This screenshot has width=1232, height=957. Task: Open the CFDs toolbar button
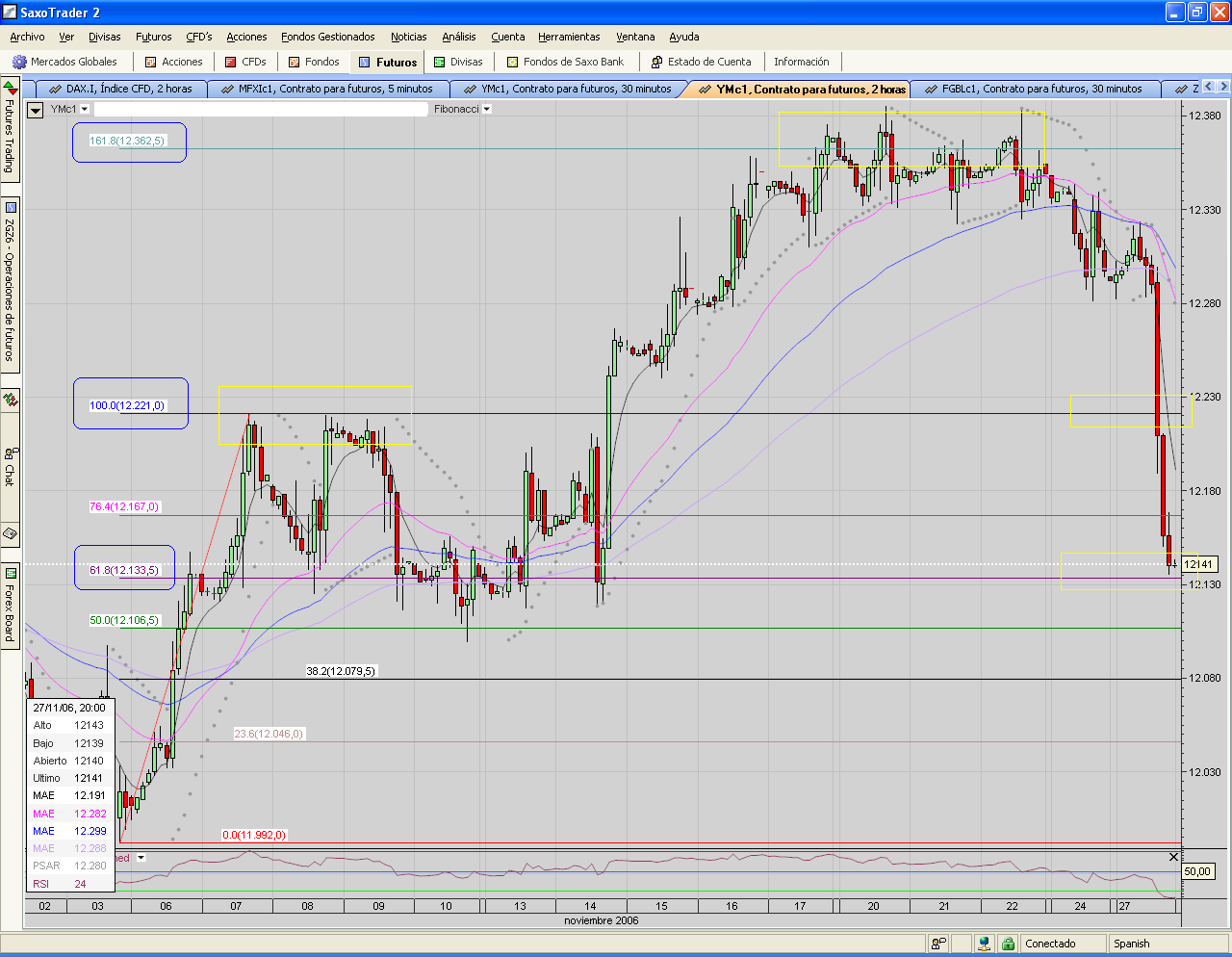(244, 62)
